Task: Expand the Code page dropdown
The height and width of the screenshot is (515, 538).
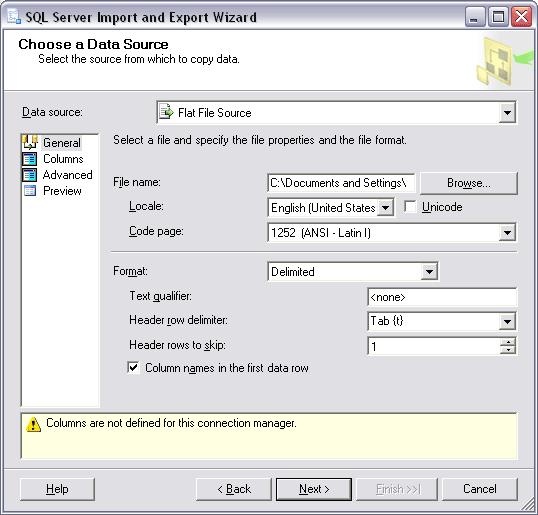Action: pyautogui.click(x=507, y=233)
